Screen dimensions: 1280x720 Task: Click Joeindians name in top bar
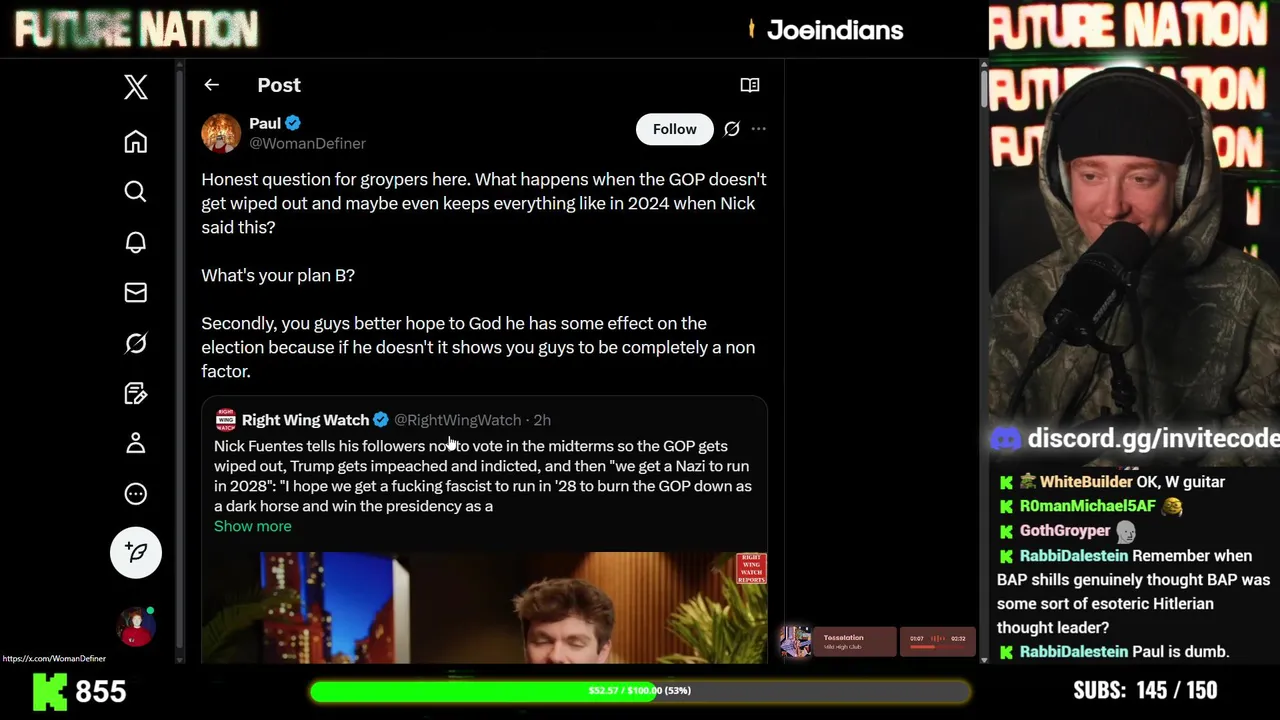835,30
